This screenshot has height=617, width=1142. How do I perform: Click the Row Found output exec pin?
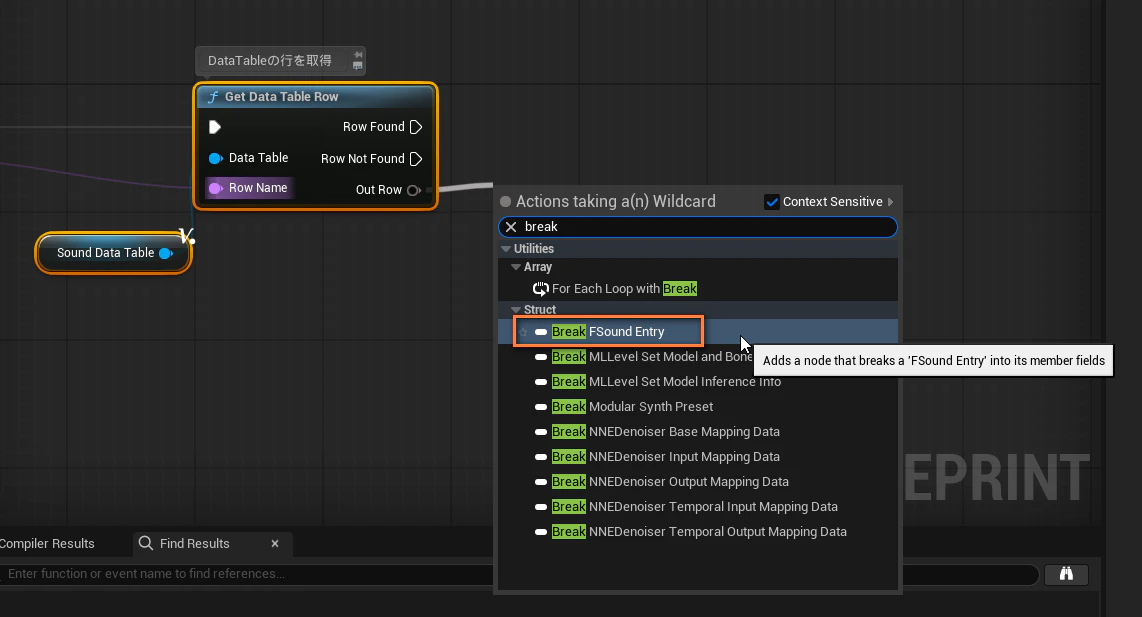[x=416, y=127]
